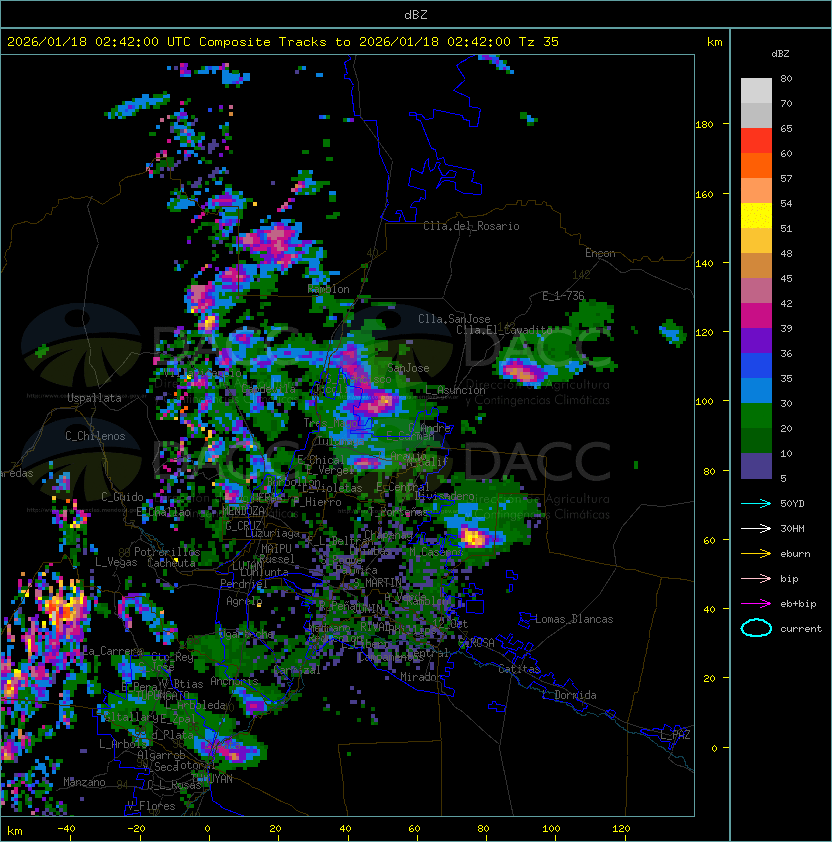
Task: Click the magenta eb+bip arrow in legend
Action: coord(756,604)
